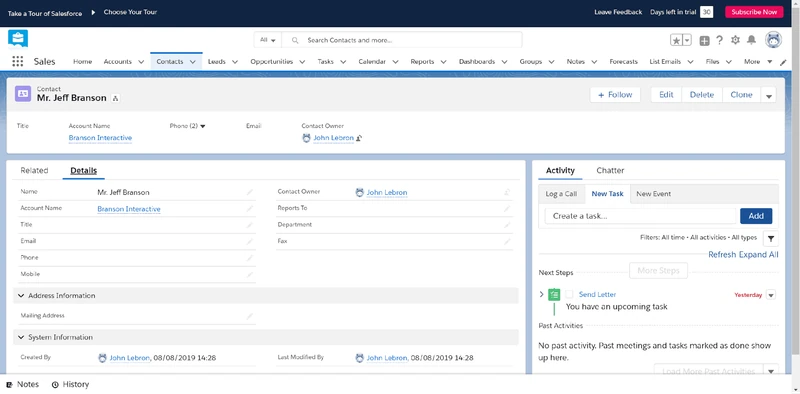Edit the Department pencil icon
800x394 pixels.
pyautogui.click(x=507, y=225)
